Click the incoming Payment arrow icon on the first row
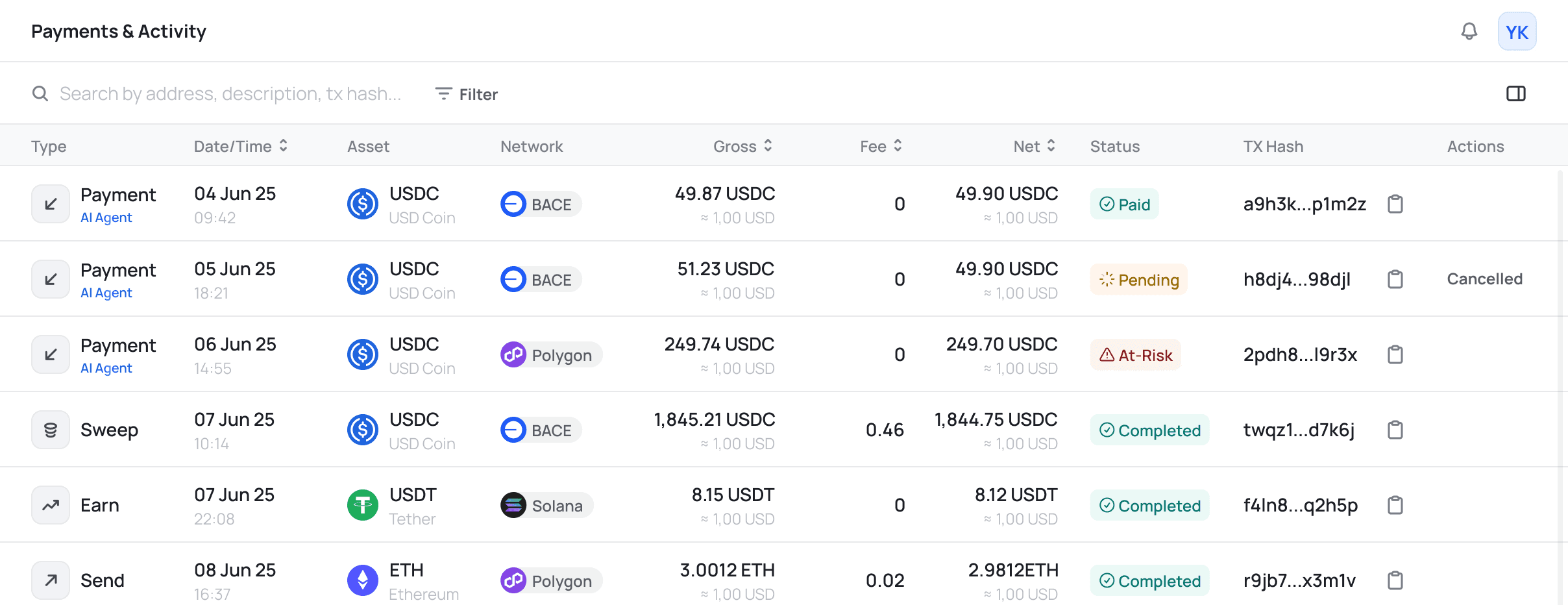 [x=50, y=203]
